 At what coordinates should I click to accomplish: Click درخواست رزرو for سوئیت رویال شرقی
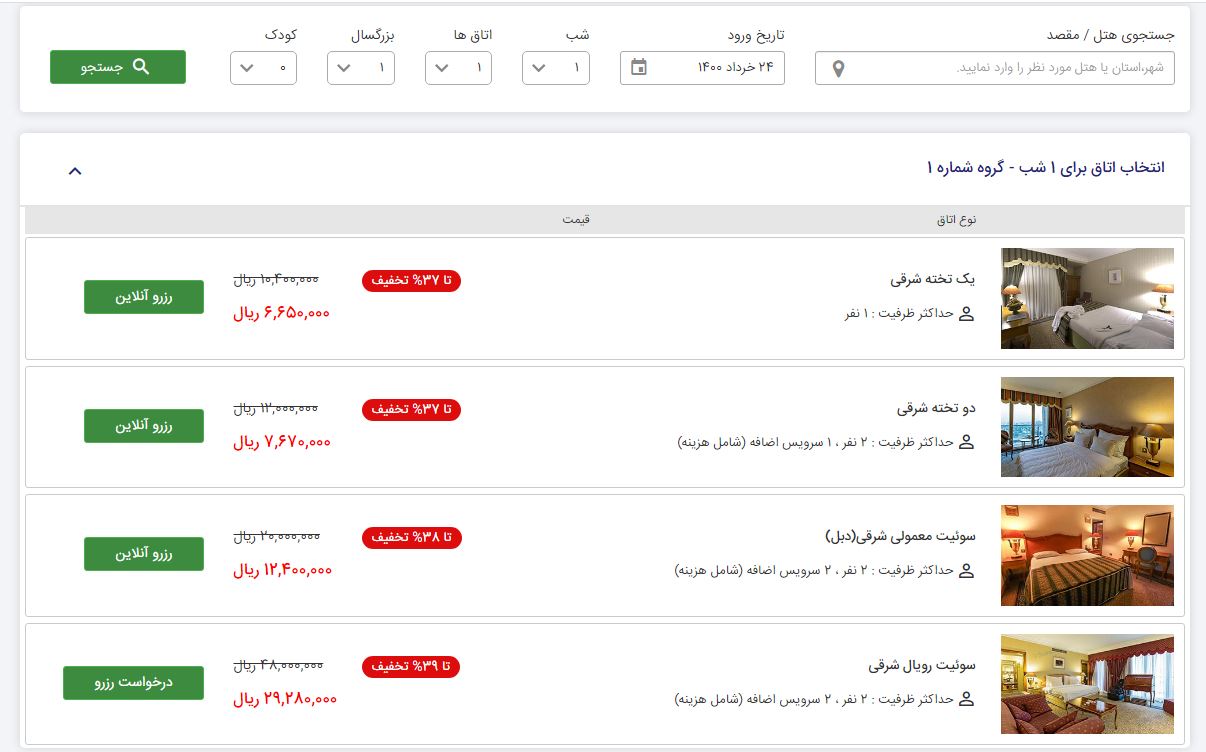(x=133, y=683)
